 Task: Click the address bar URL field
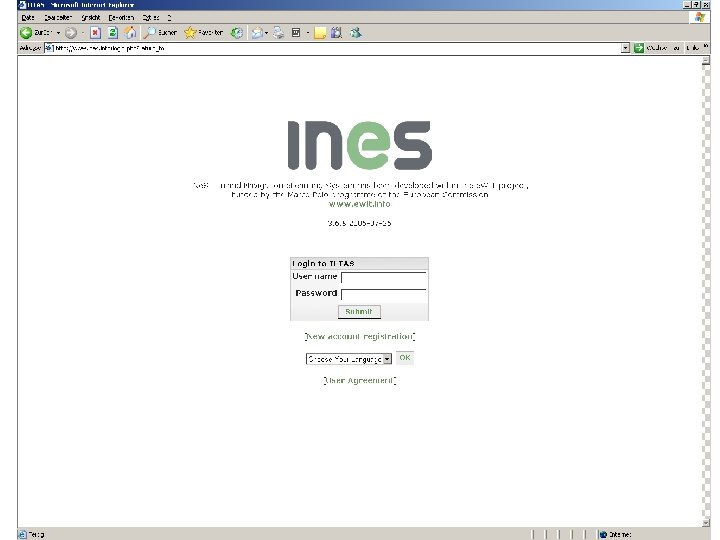click(338, 48)
